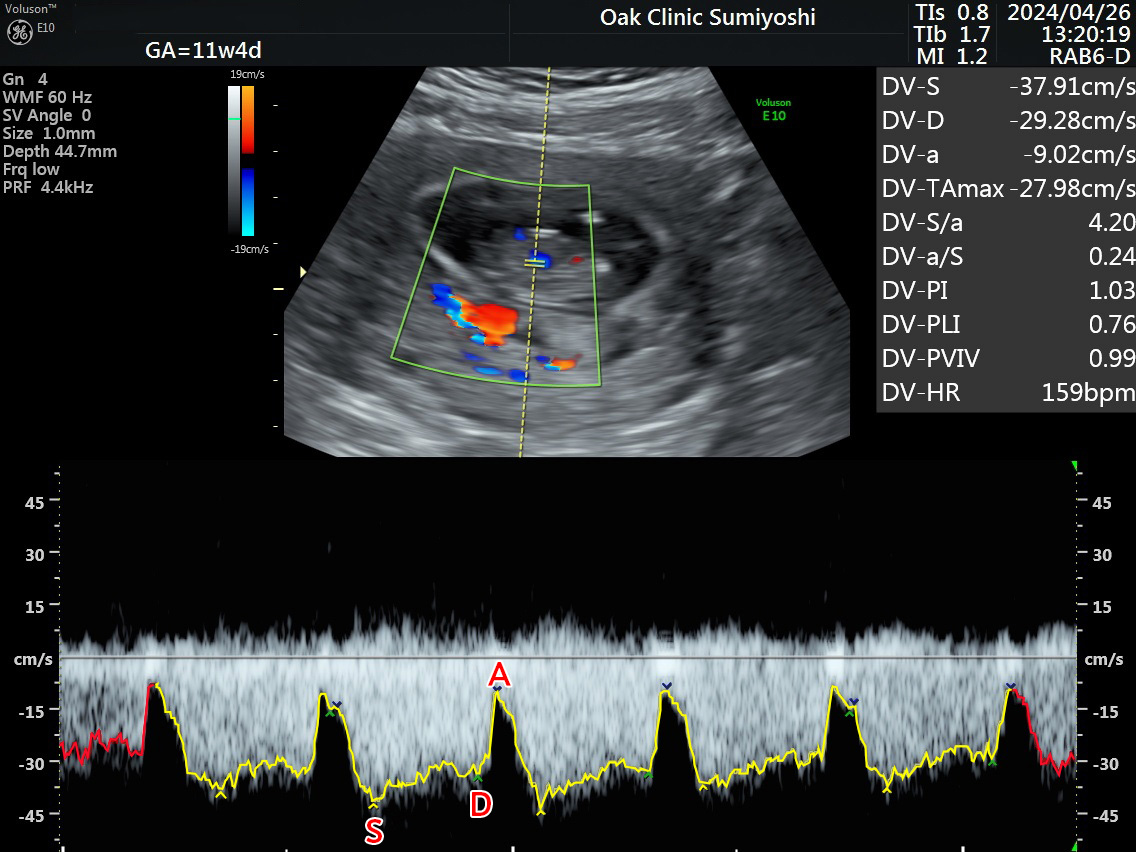Click the red A wave marker
Screen dimensions: 1136x852
coord(499,676)
